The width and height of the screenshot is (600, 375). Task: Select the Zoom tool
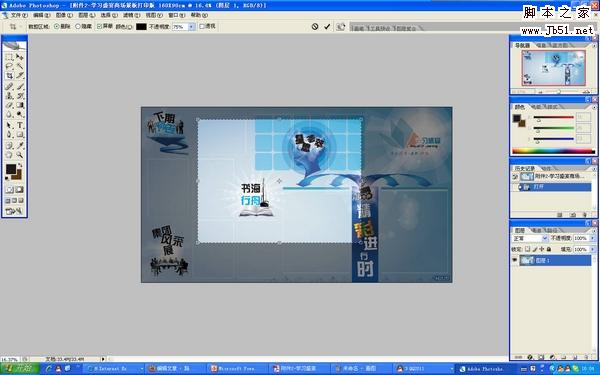click(20, 155)
